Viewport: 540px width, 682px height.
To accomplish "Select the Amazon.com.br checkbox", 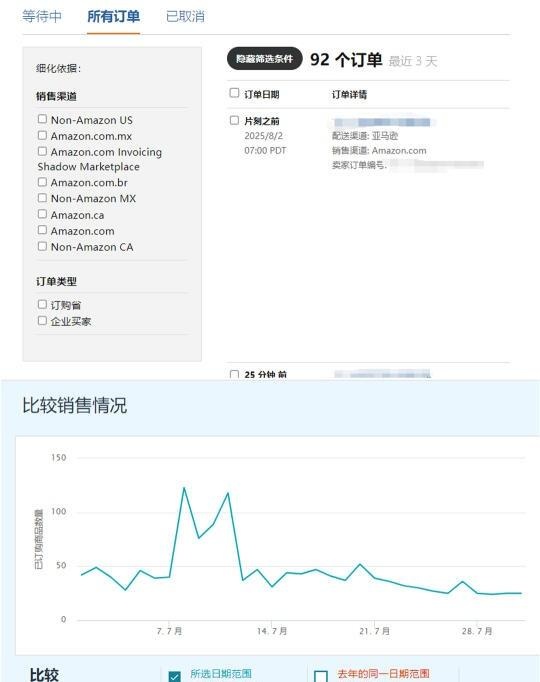I will [42, 182].
